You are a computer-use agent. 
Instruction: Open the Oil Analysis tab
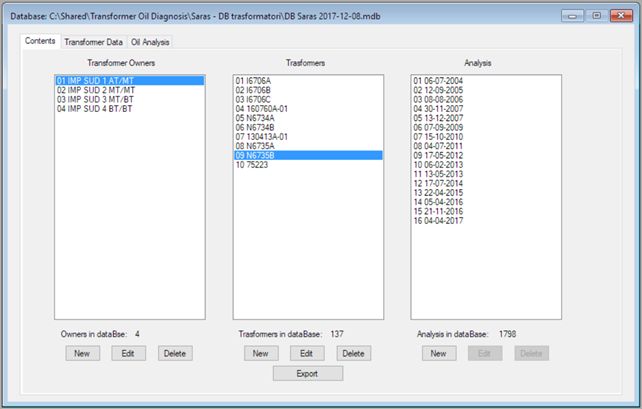[150, 42]
